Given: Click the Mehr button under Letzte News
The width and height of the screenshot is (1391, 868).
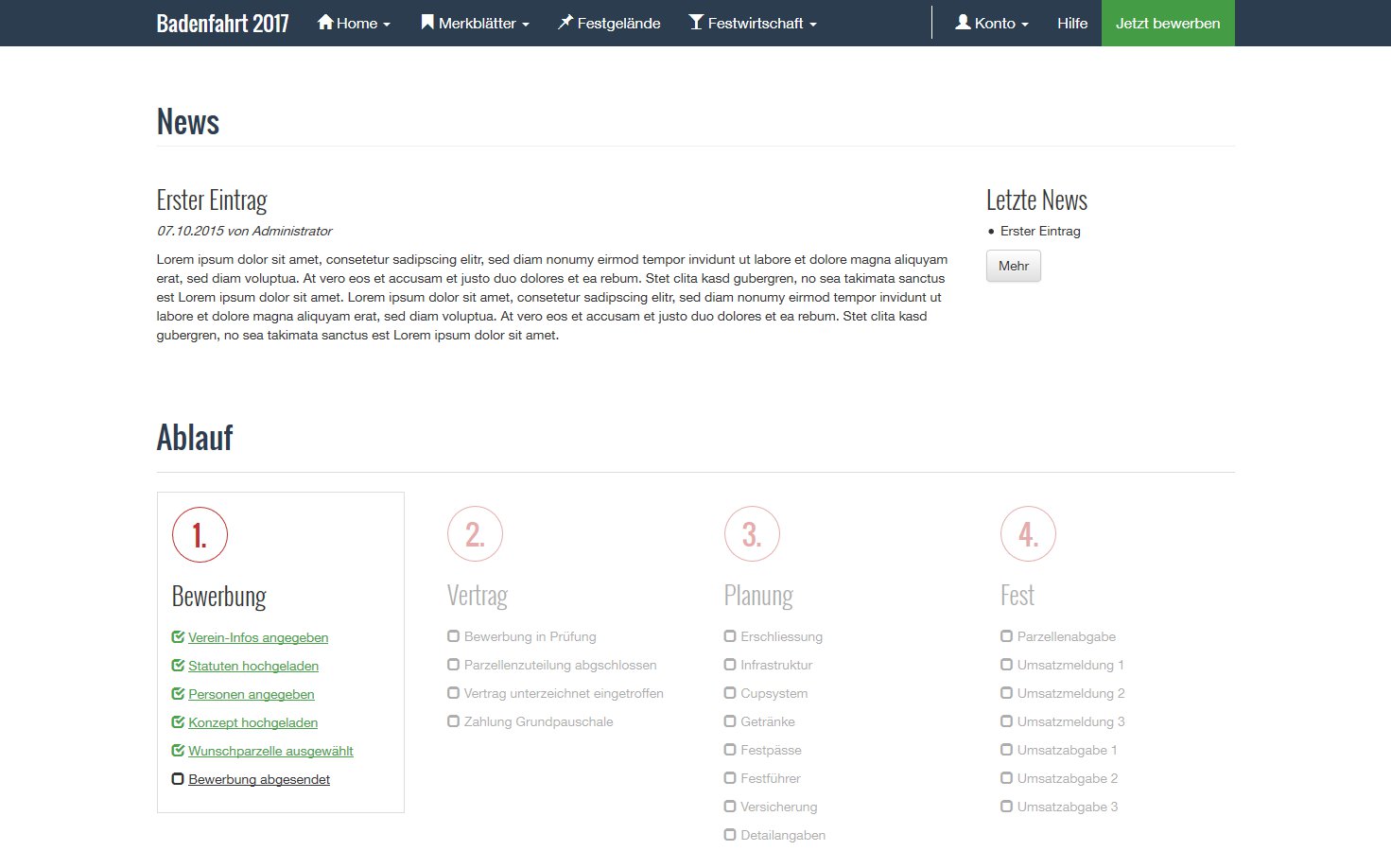Looking at the screenshot, I should [x=1013, y=266].
